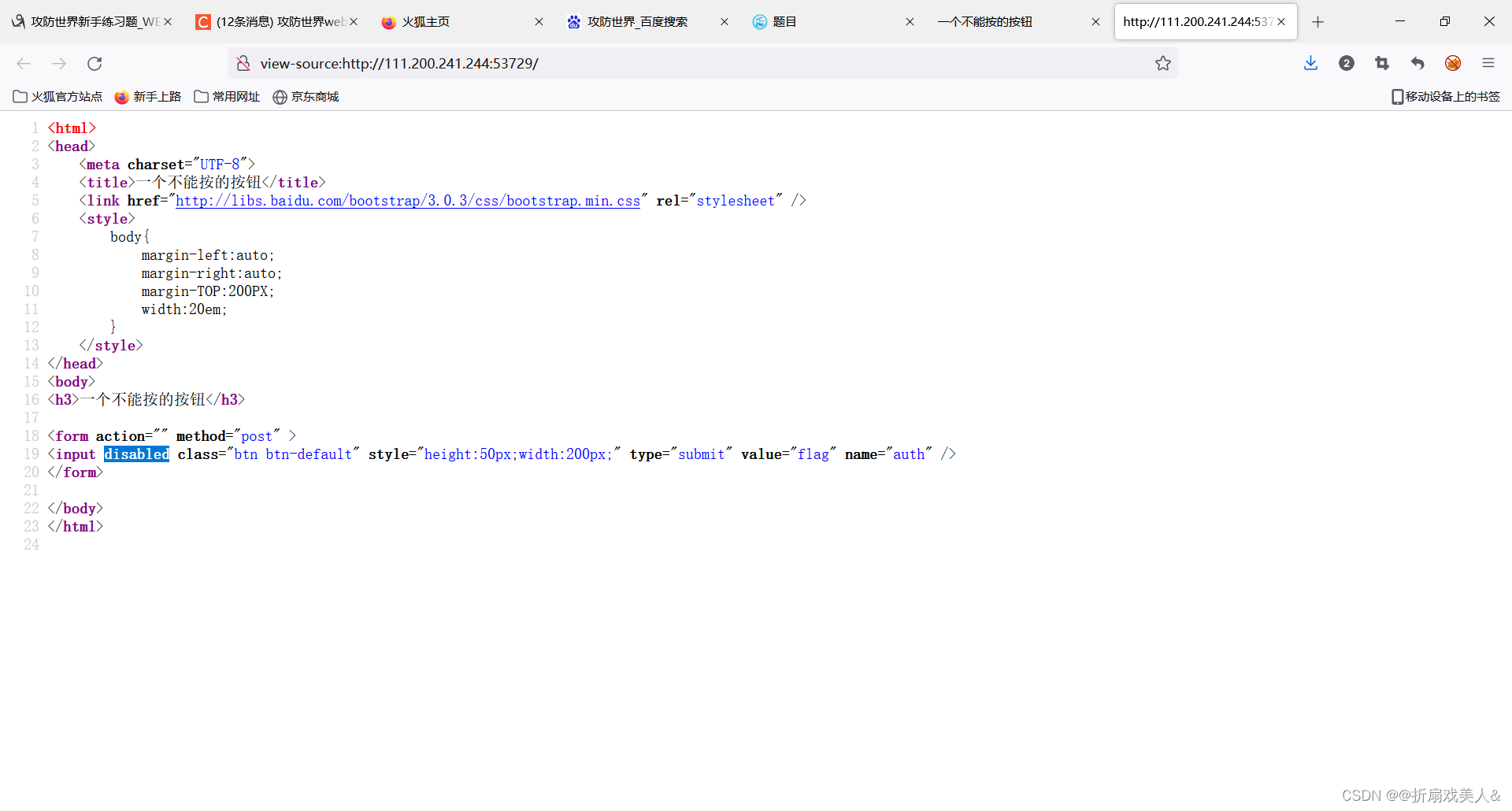Screen dimensions: 1512x811
Task: Click the h3 heading text on line 16
Action: 143,400
